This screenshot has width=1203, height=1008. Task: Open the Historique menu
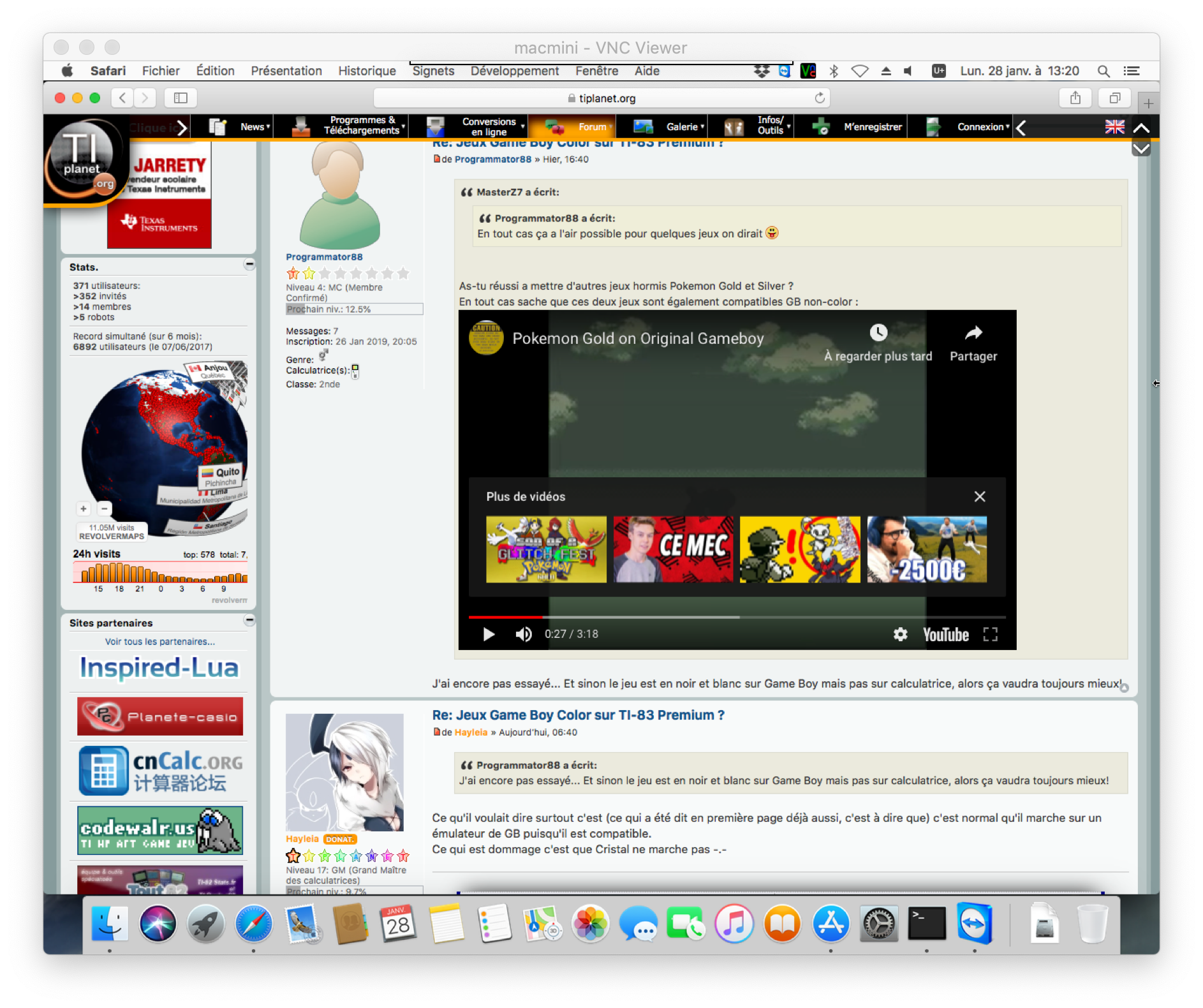coord(367,71)
